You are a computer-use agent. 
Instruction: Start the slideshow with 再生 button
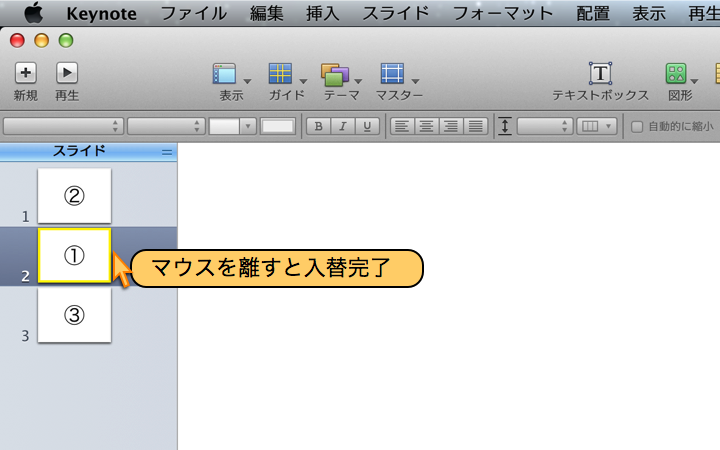tap(67, 73)
